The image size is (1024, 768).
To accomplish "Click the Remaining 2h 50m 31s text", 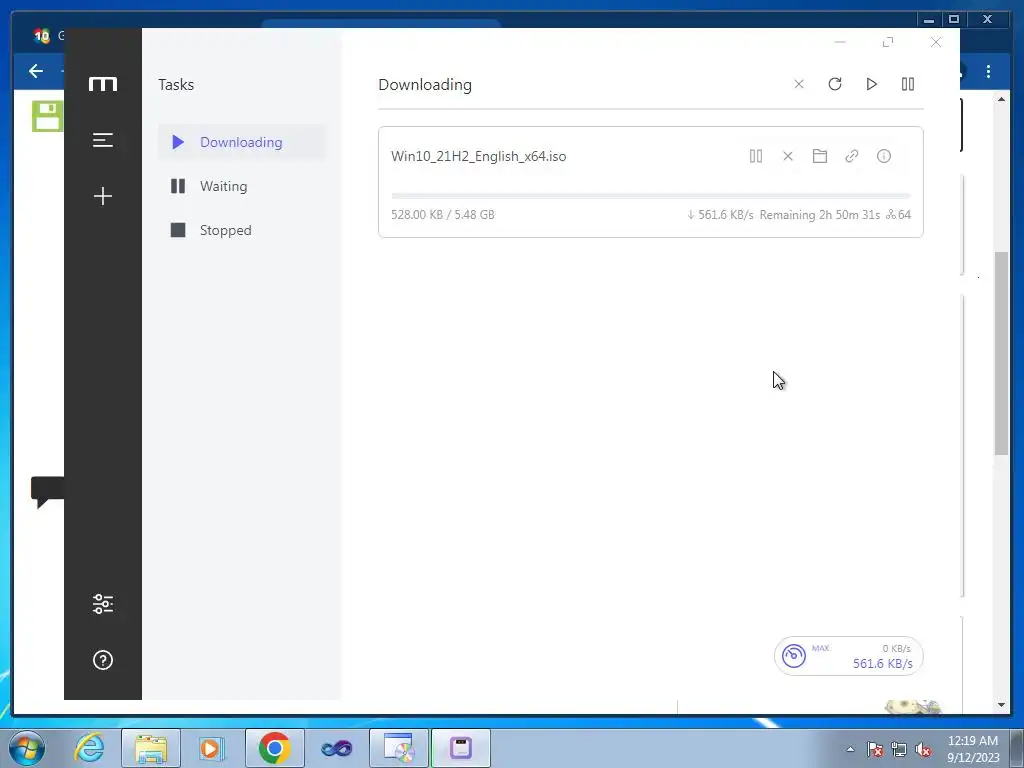I will (x=820, y=215).
